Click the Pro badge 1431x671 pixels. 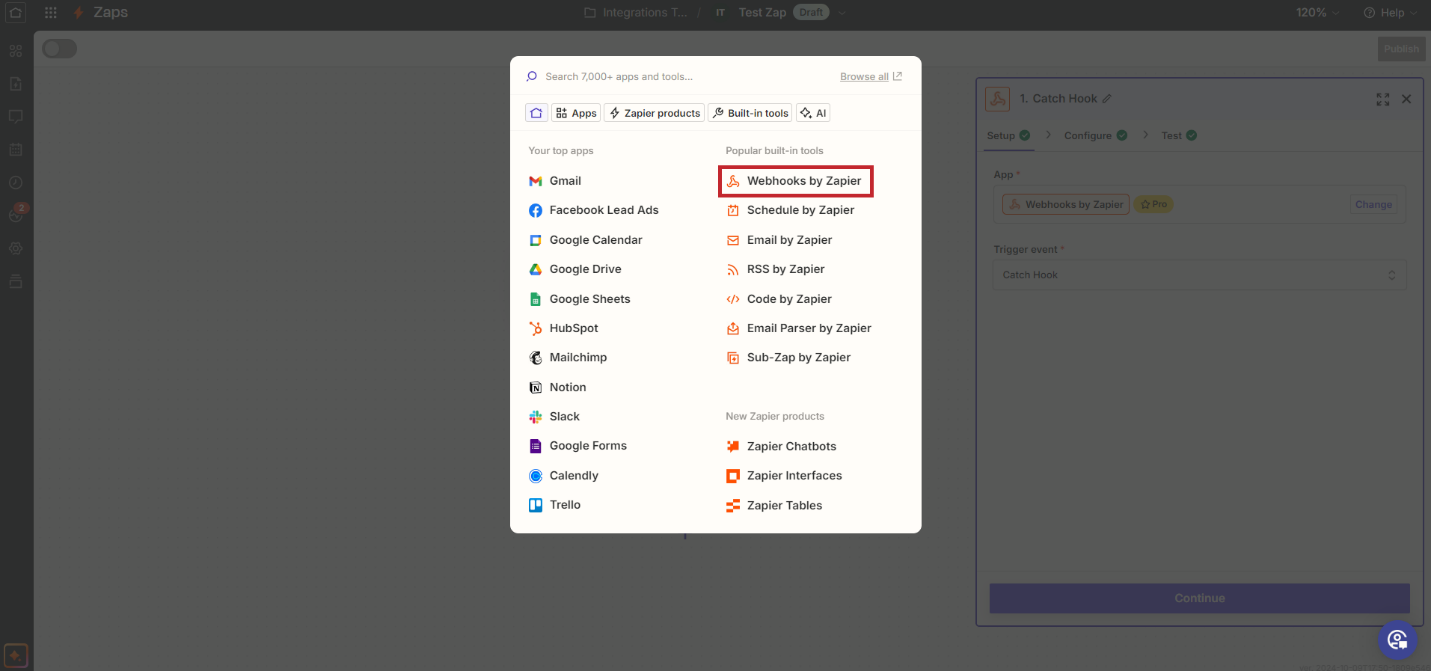(1153, 205)
